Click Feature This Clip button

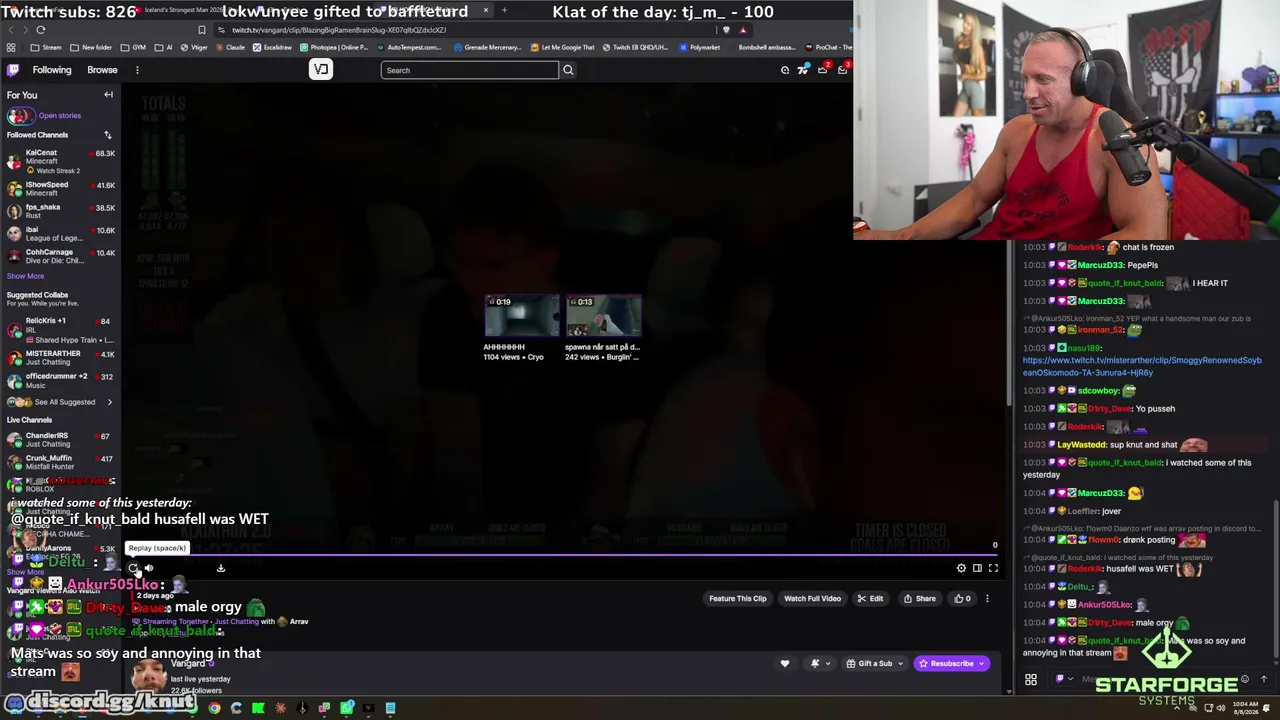pos(738,599)
